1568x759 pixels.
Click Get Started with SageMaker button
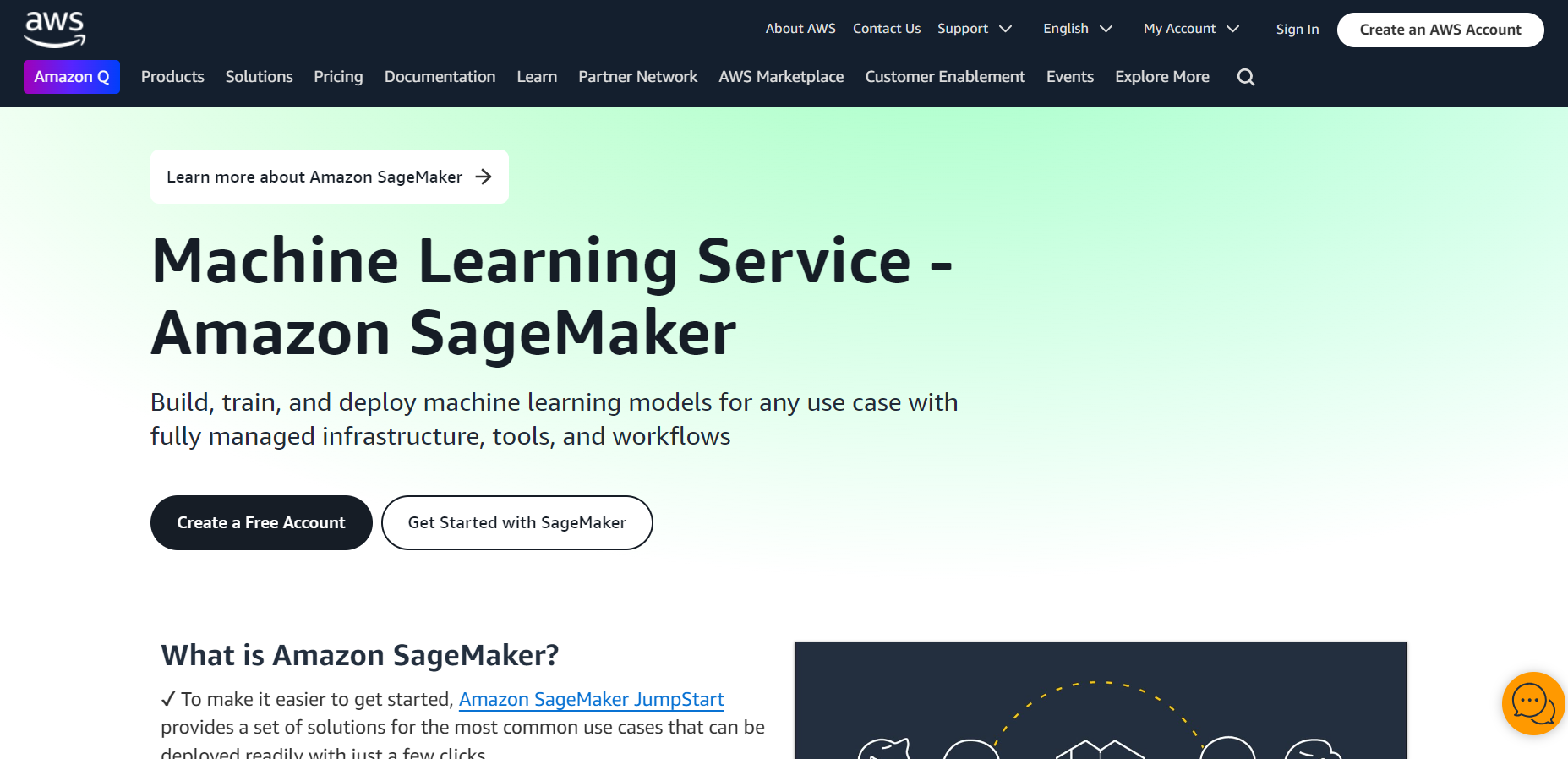point(517,522)
